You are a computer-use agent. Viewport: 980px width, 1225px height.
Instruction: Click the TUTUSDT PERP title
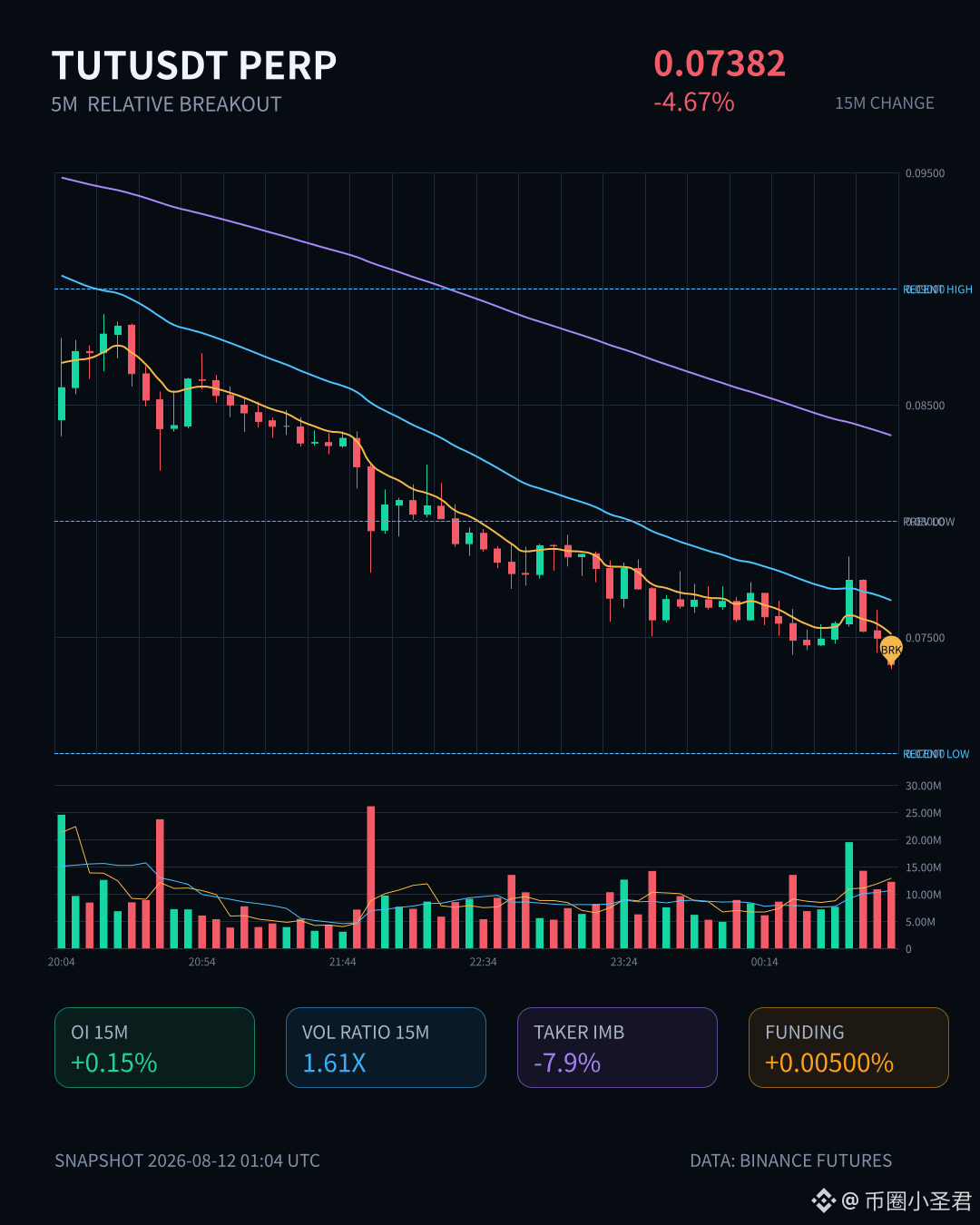(x=194, y=65)
